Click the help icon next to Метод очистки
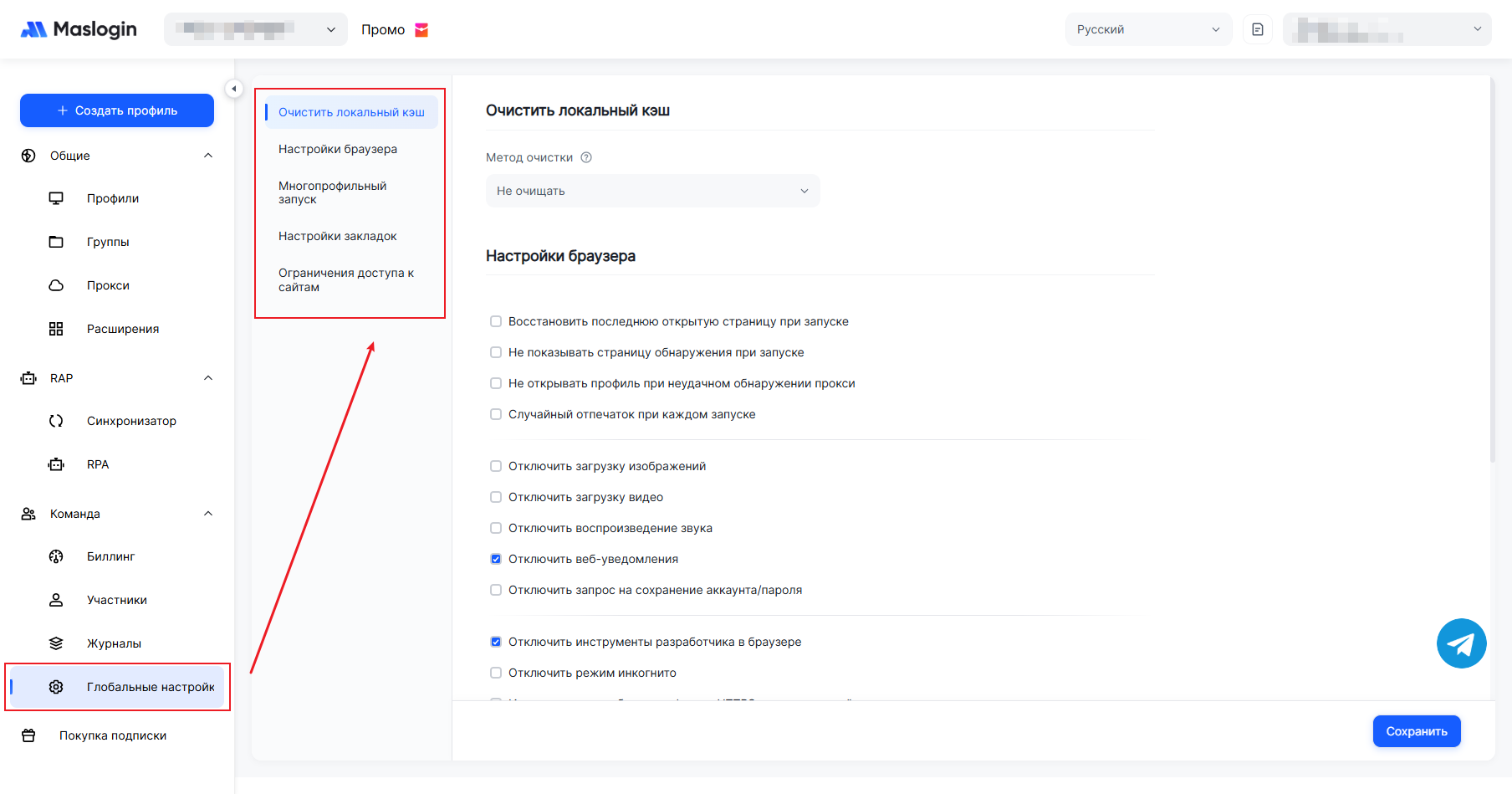 pyautogui.click(x=586, y=157)
